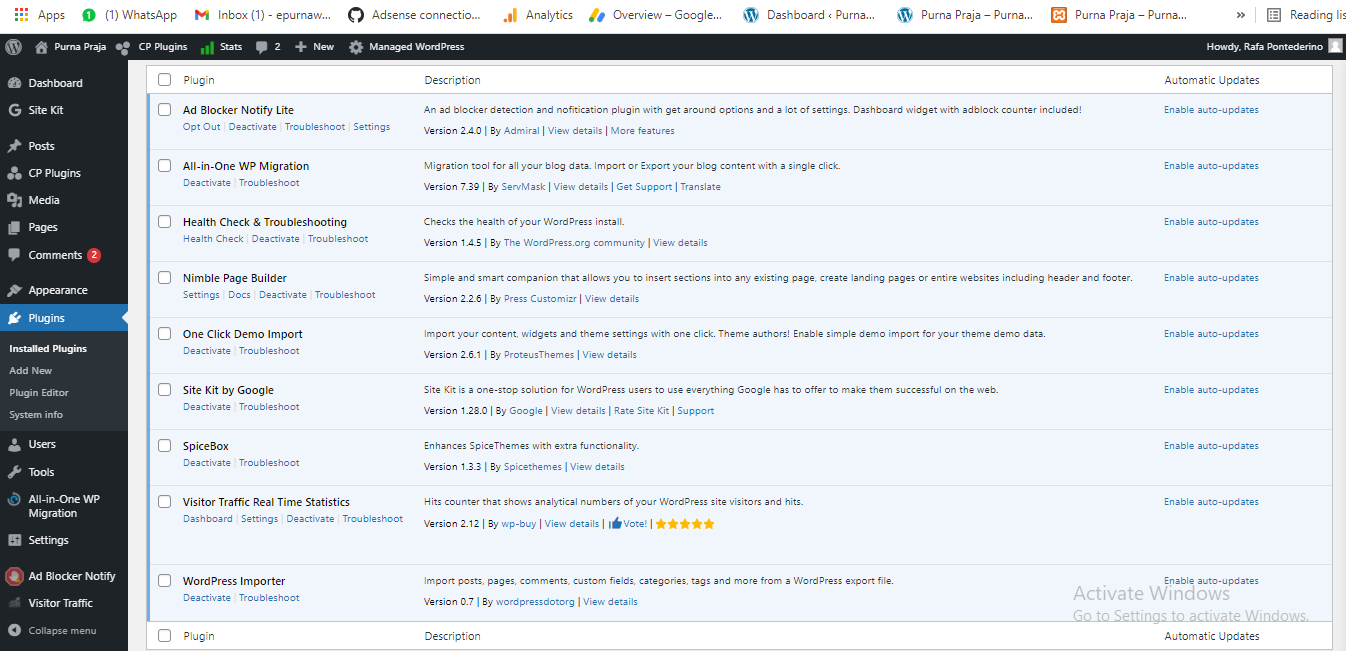Image resolution: width=1346 pixels, height=651 pixels.
Task: Check the One Click Demo Import checkbox
Action: pyautogui.click(x=165, y=334)
